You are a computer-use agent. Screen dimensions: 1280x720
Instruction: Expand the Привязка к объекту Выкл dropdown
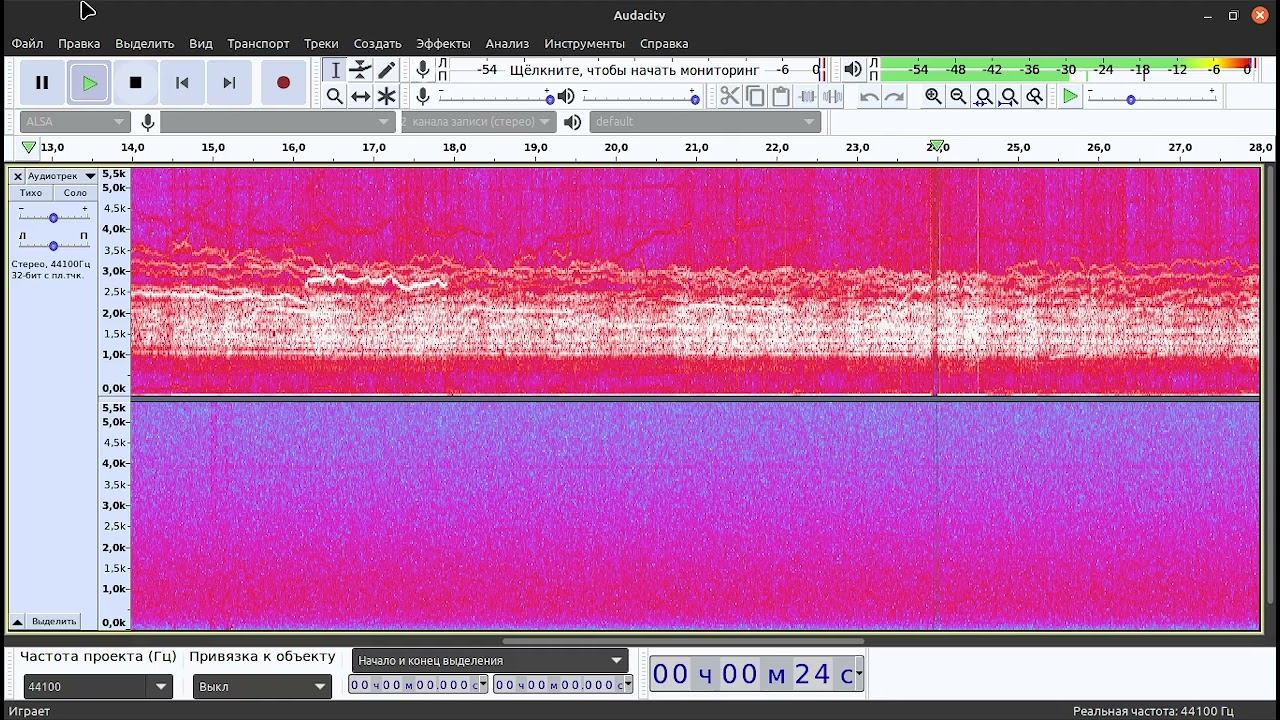262,687
